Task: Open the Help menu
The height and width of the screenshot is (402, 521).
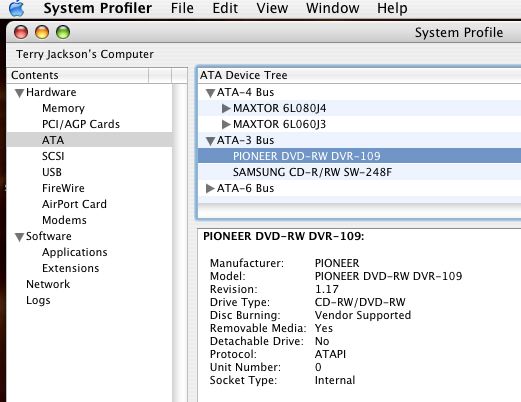Action: click(392, 8)
